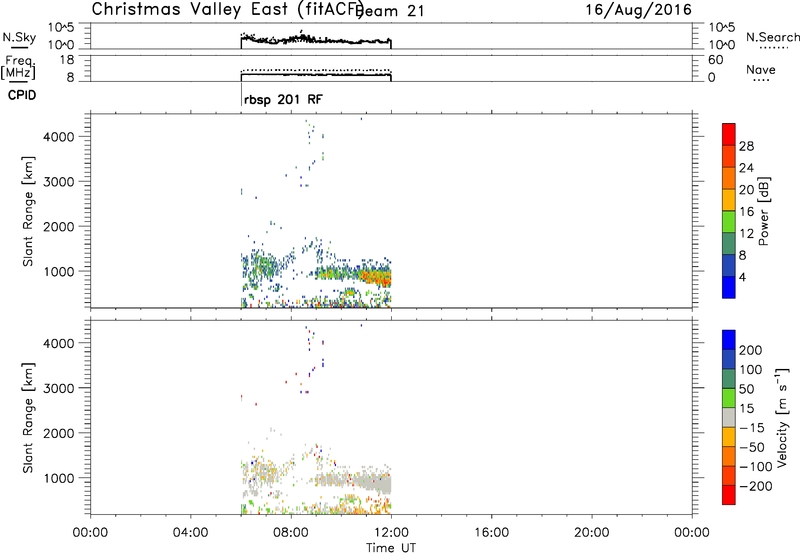This screenshot has width=800, height=554.
Task: Select the N.Sky legend label
Action: (19, 37)
